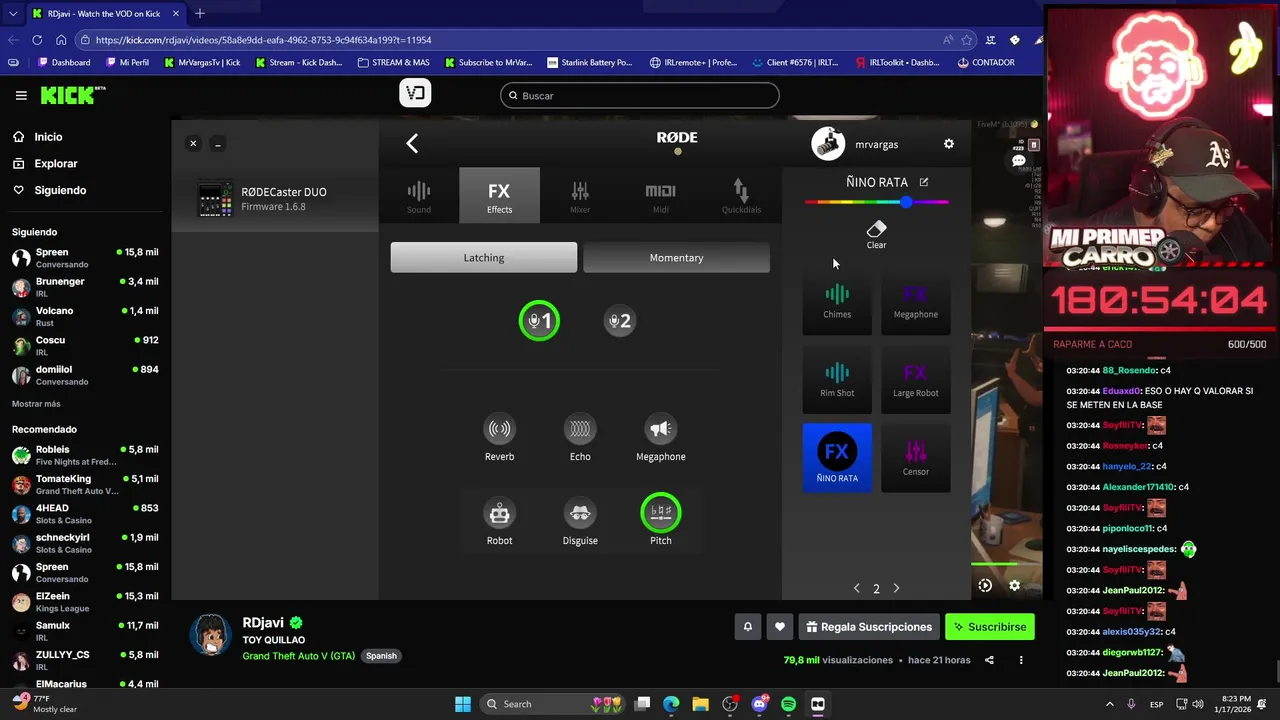Toggle channel notifications bell

click(x=747, y=627)
